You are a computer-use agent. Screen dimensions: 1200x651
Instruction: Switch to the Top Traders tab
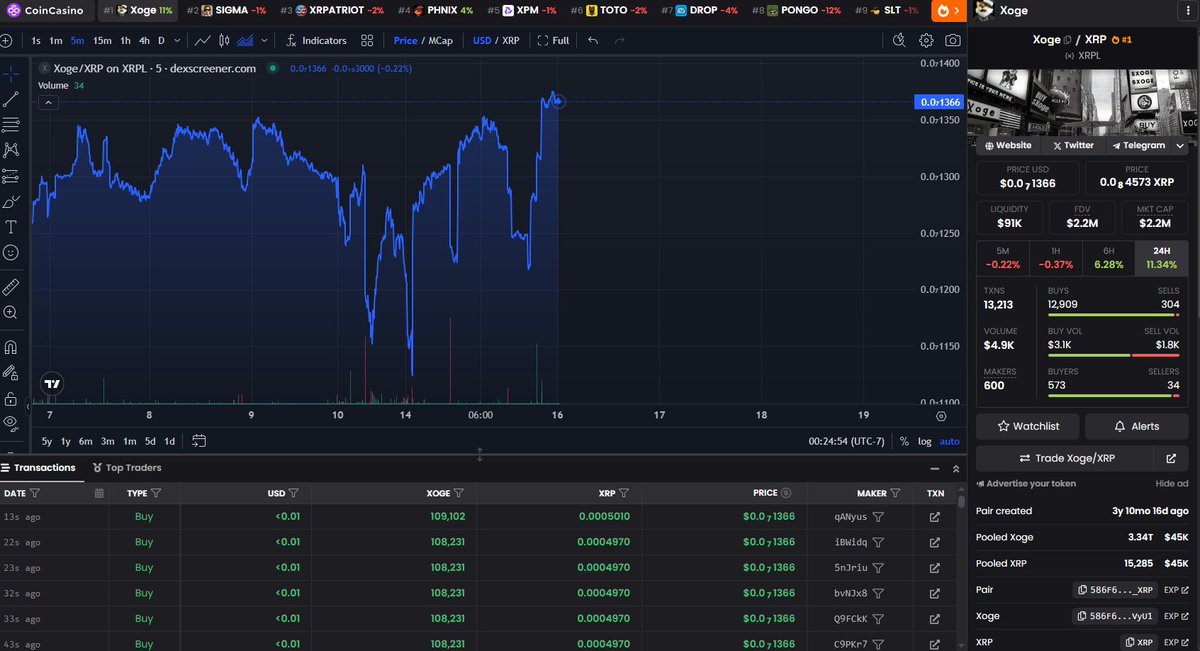coord(127,467)
